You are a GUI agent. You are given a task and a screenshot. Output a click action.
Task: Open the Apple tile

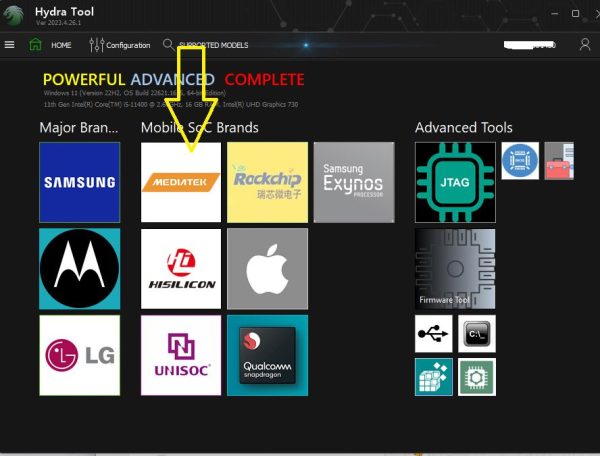[267, 269]
